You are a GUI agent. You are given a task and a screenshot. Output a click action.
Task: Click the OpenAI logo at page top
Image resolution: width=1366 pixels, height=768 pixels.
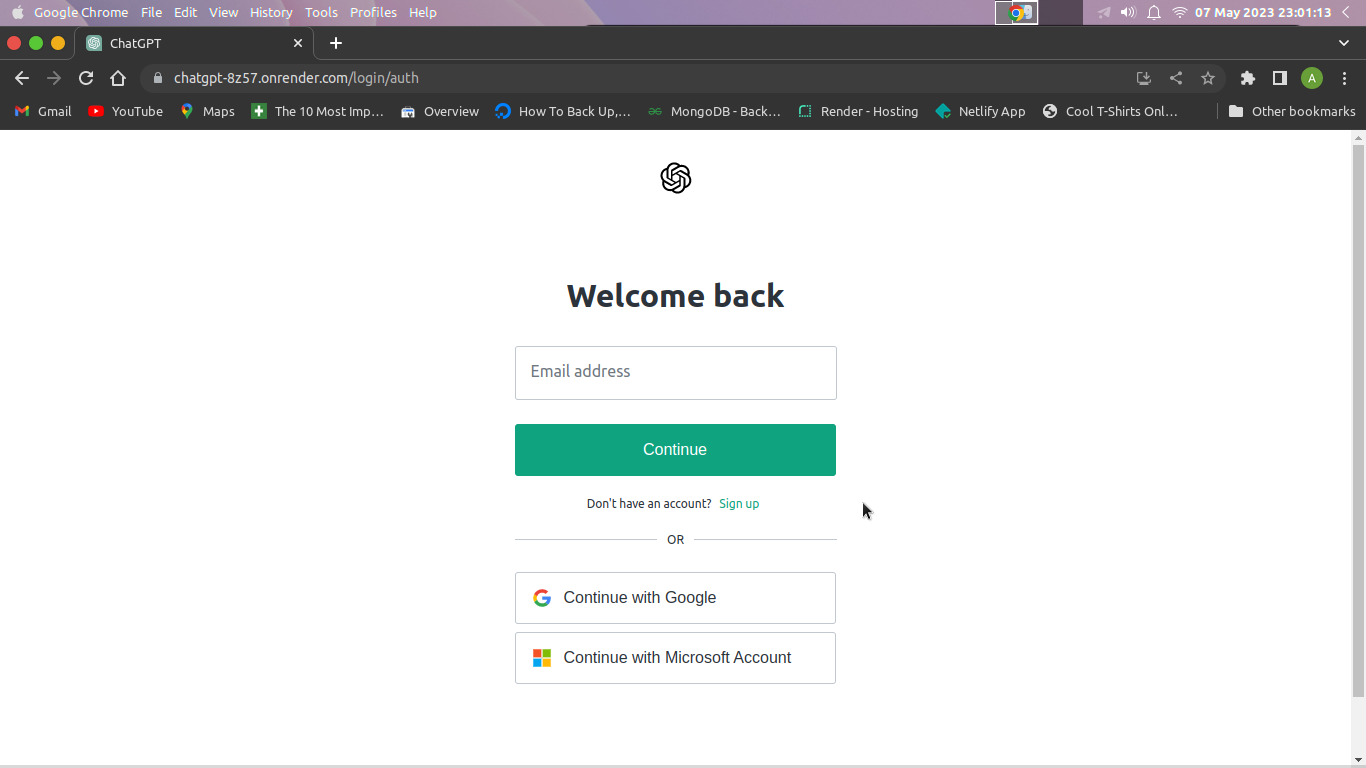coord(676,178)
